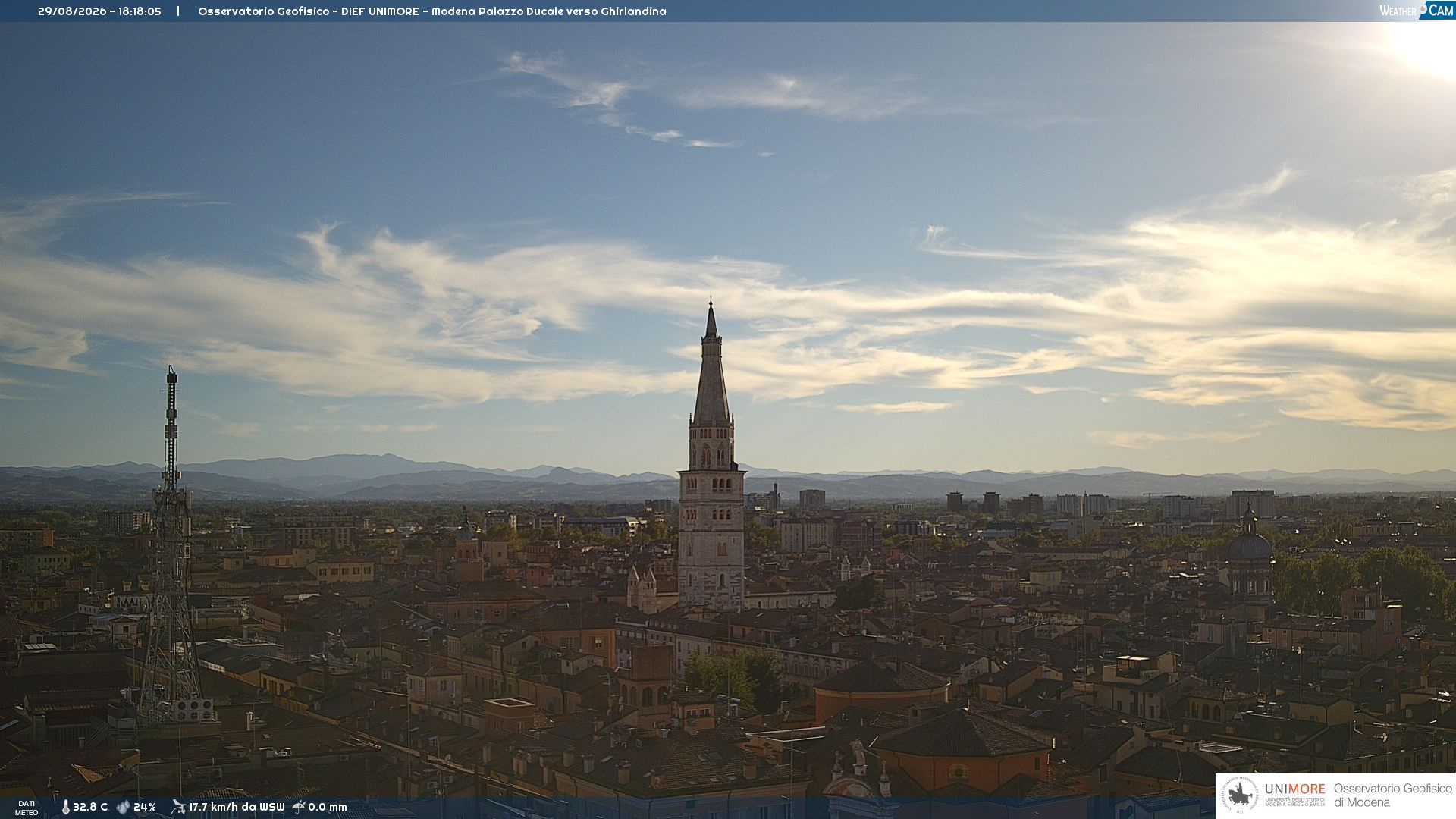Click the wind anemometer icon
This screenshot has height=819, width=1456.
coord(178,807)
